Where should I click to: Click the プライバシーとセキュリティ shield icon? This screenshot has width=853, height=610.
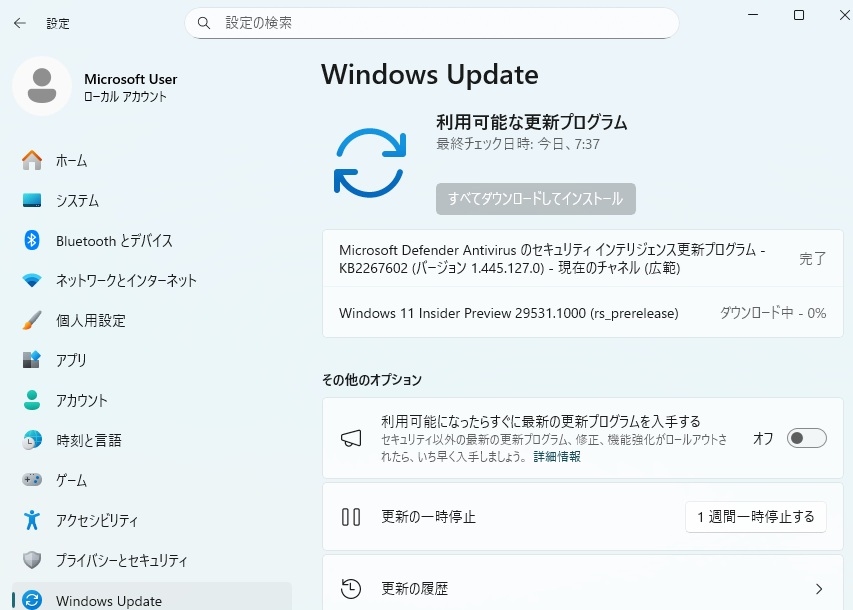click(32, 560)
